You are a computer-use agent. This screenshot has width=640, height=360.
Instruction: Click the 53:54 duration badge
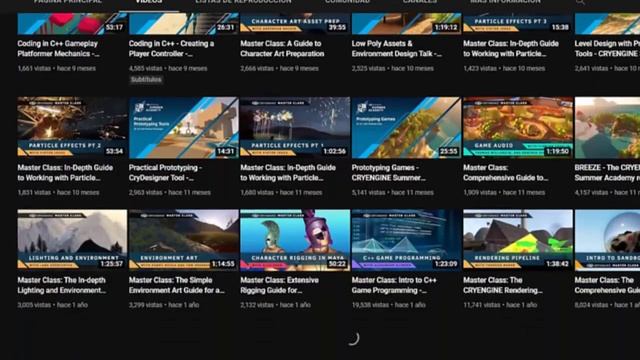click(114, 151)
